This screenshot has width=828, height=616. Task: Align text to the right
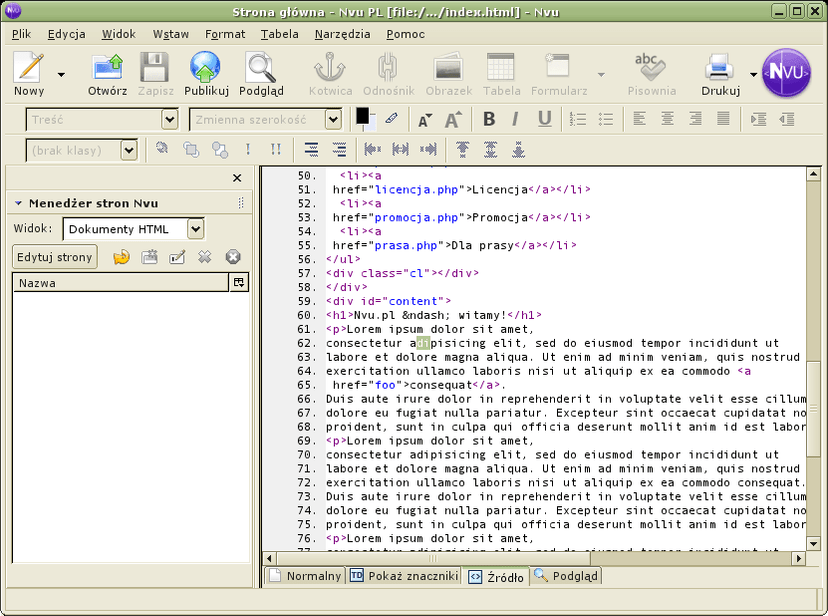[x=695, y=119]
